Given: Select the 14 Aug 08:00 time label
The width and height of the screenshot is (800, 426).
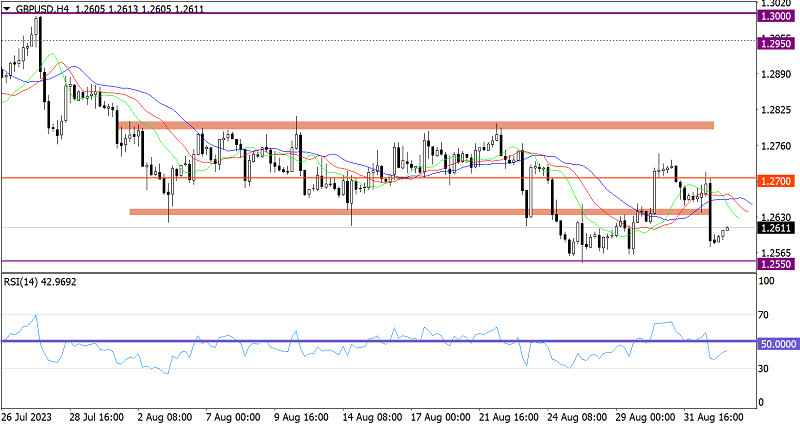Looking at the screenshot, I should (371, 417).
